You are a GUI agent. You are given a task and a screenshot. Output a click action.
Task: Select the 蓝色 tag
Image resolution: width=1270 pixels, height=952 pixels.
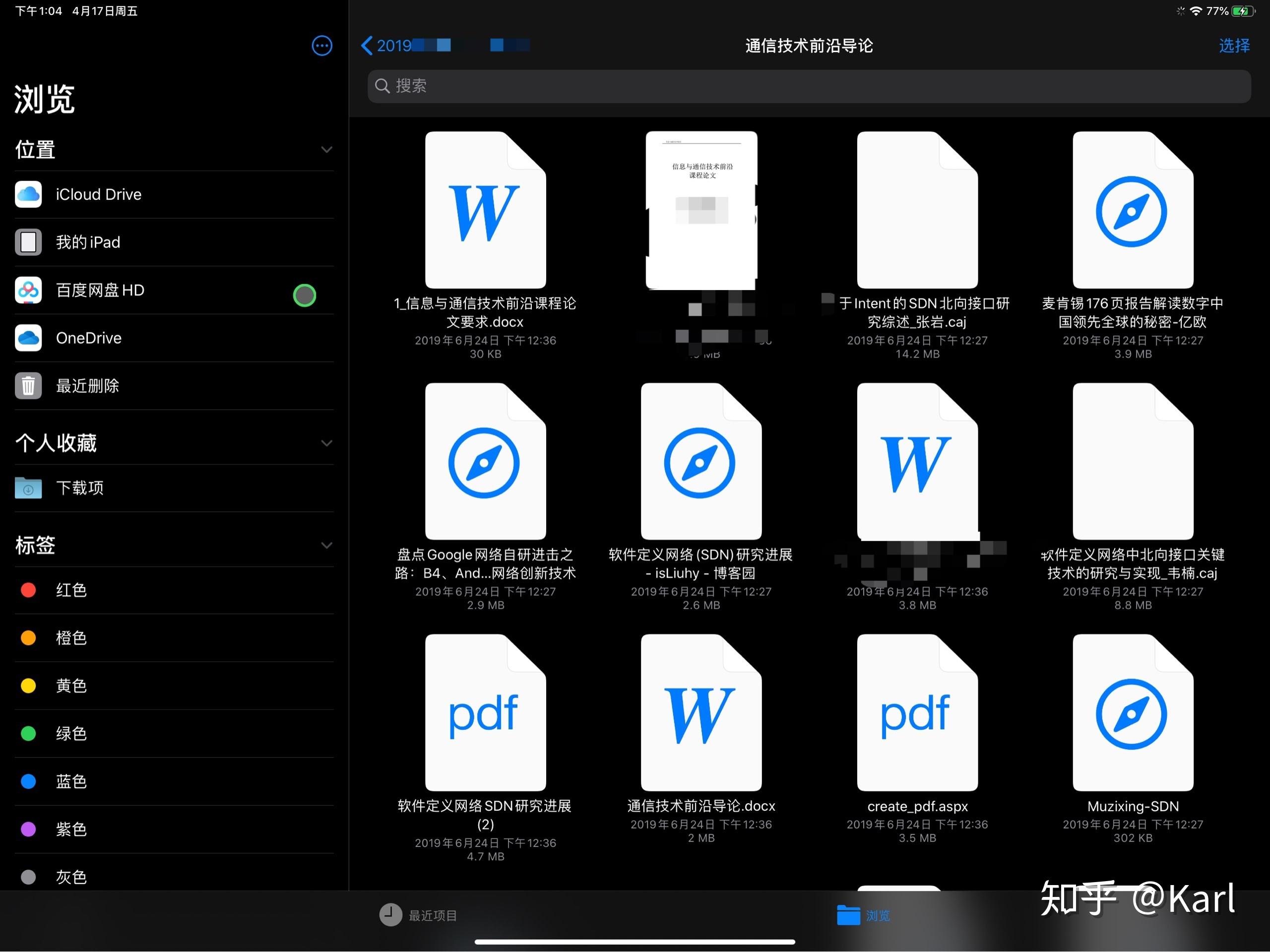coord(174,781)
